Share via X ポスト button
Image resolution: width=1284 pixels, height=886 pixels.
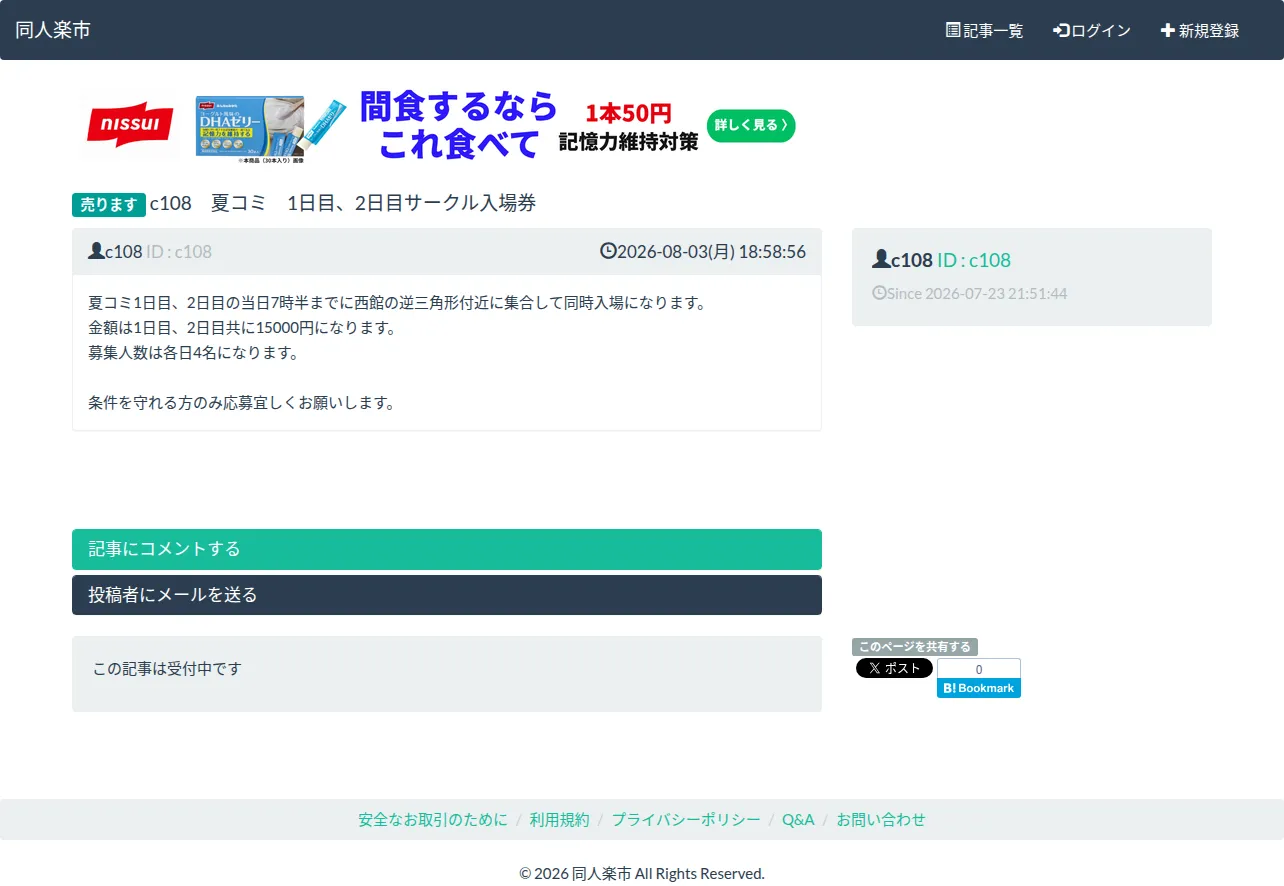tap(894, 668)
